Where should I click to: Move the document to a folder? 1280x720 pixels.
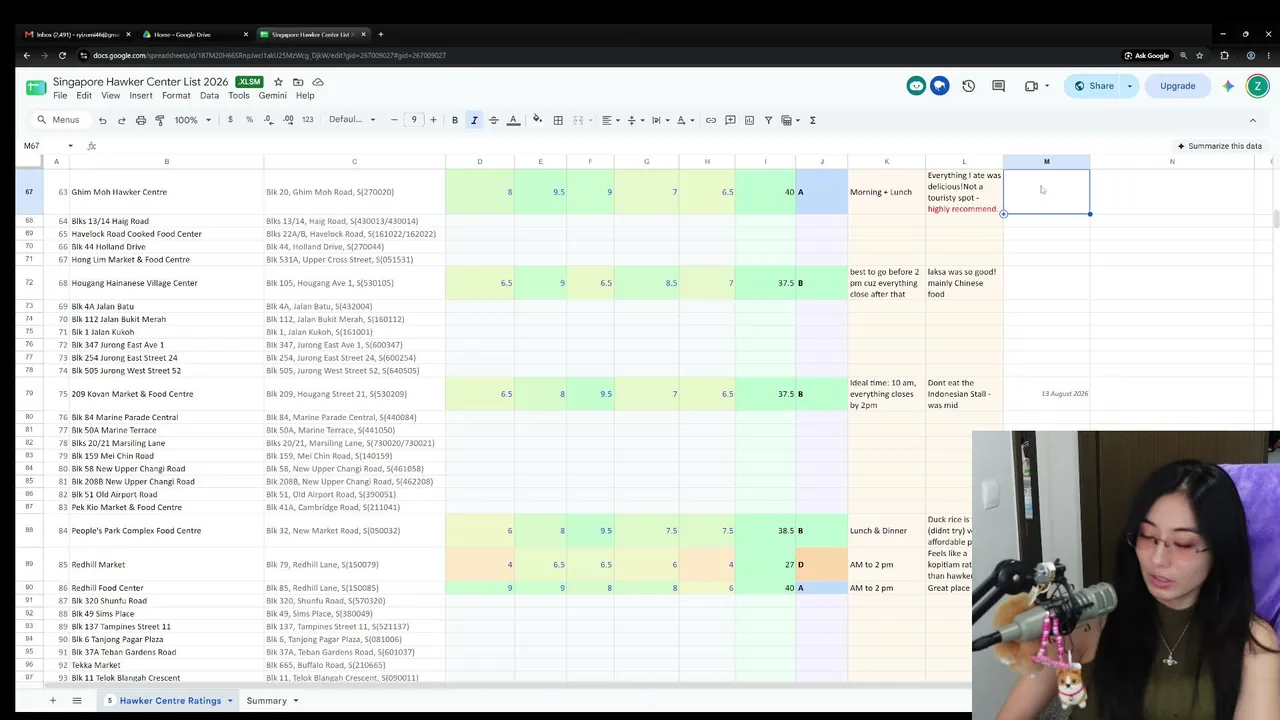coord(298,82)
